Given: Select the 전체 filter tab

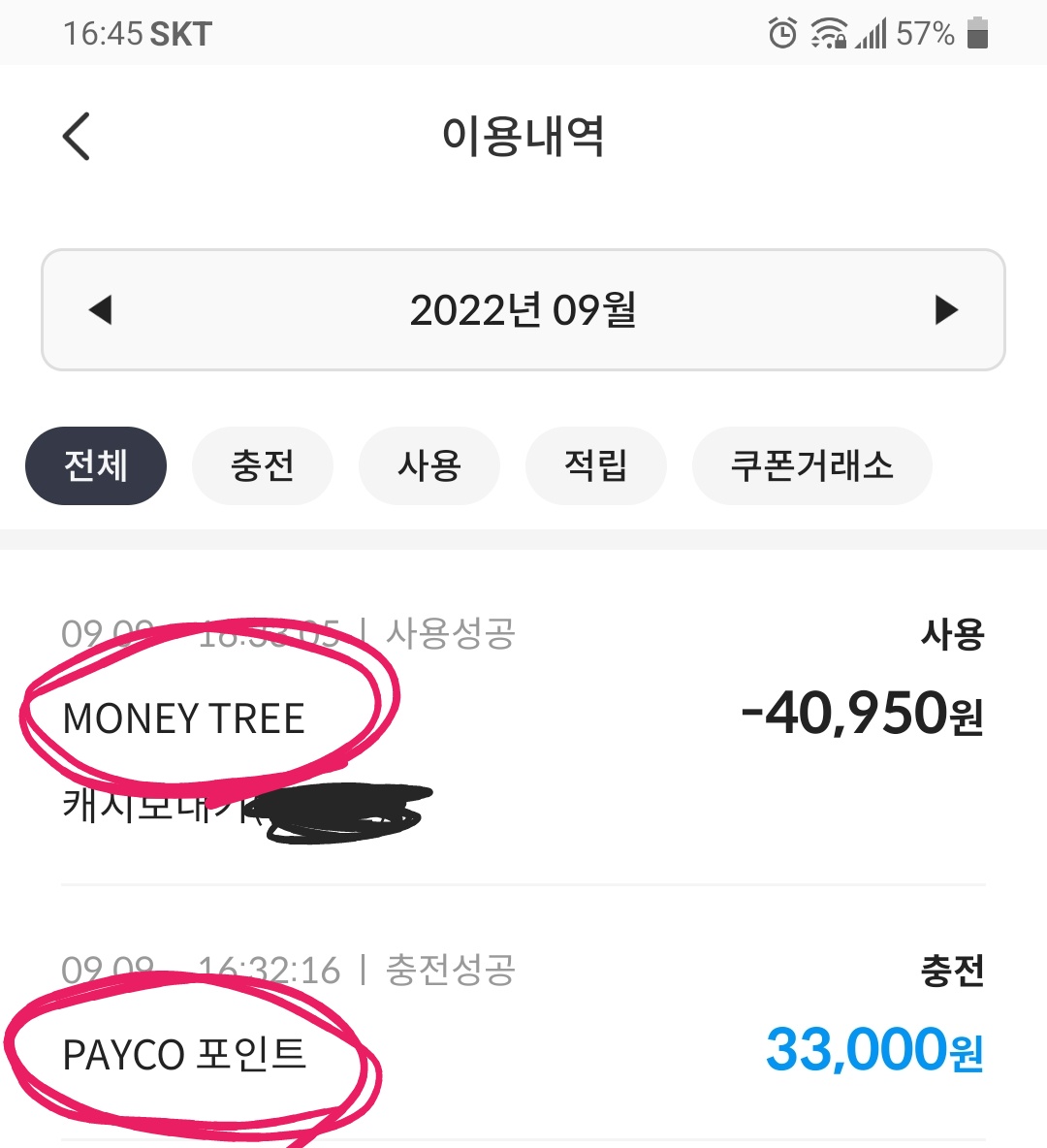Looking at the screenshot, I should 96,466.
